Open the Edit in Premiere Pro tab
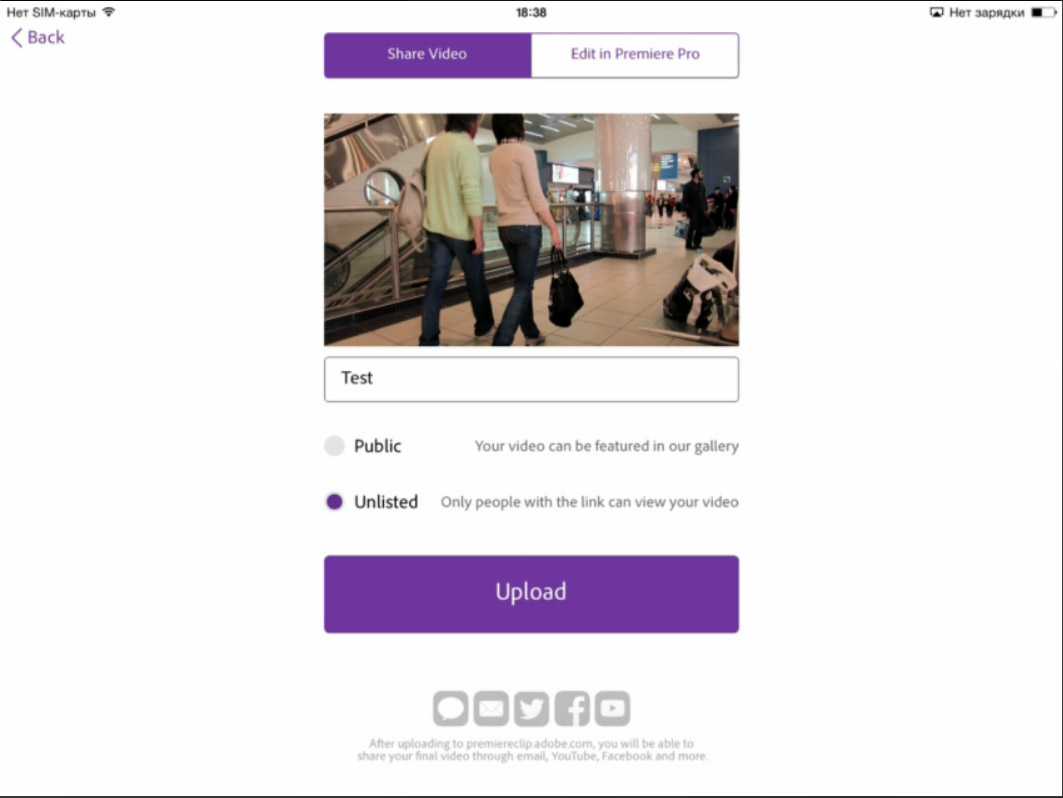The image size is (1063, 798). pyautogui.click(x=635, y=55)
